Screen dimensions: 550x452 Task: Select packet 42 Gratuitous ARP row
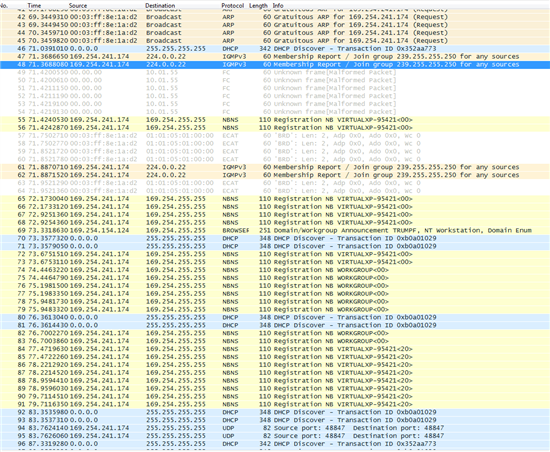[275, 17]
